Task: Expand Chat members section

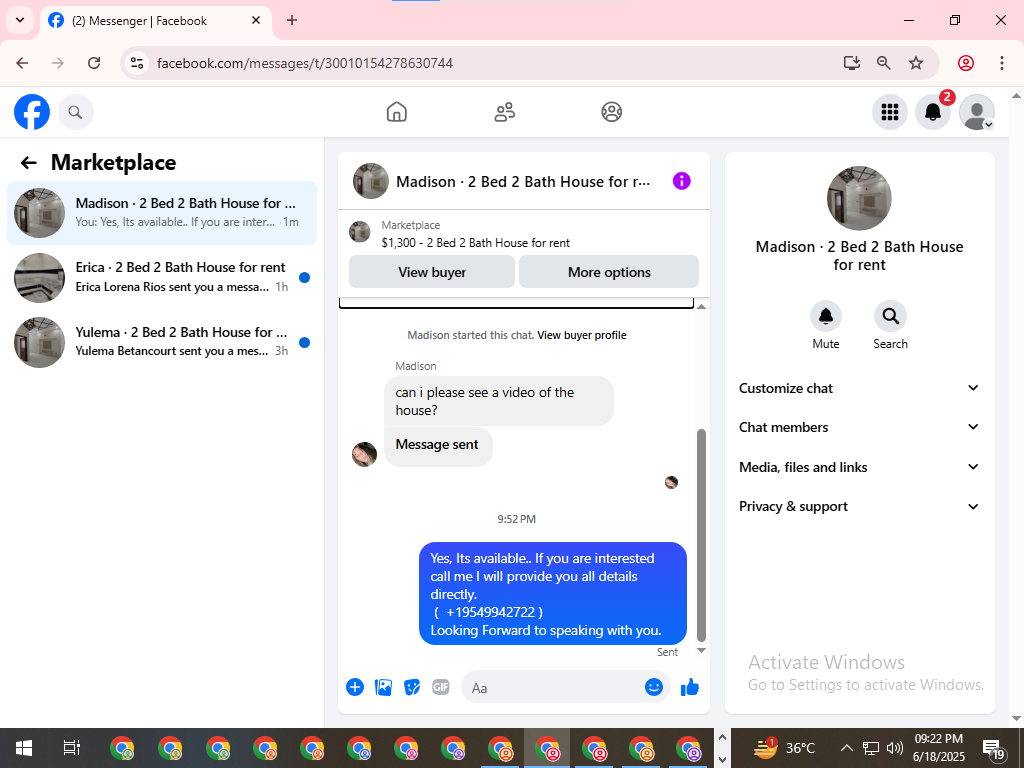Action: coord(859,427)
